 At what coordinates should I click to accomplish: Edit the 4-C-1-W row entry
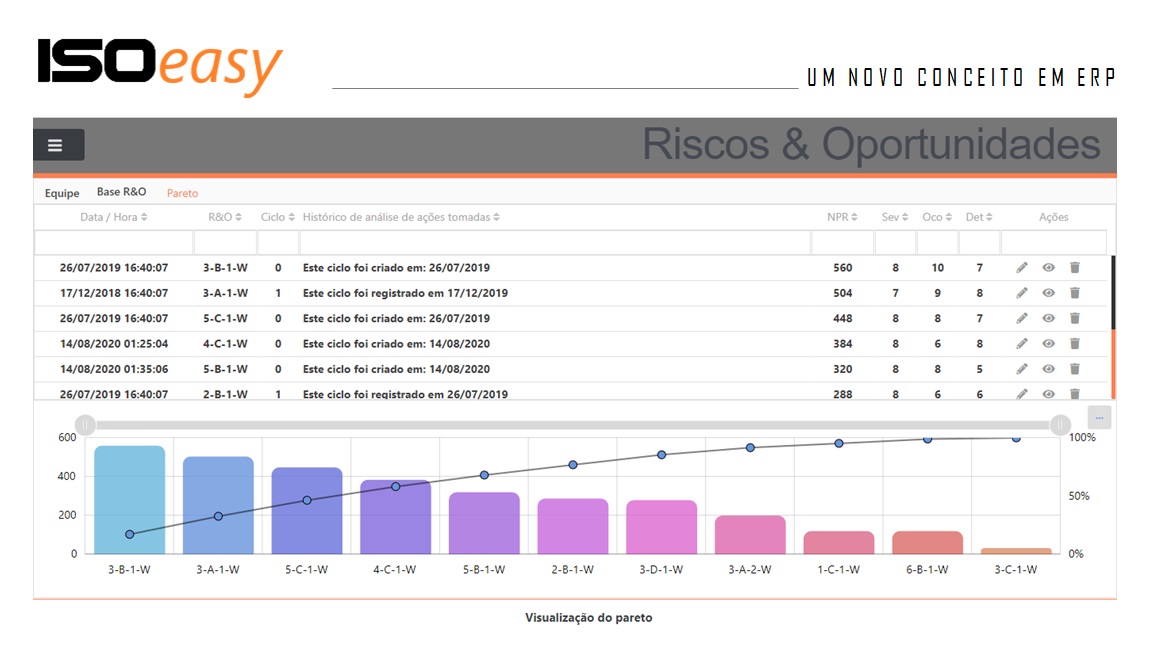[x=1021, y=344]
